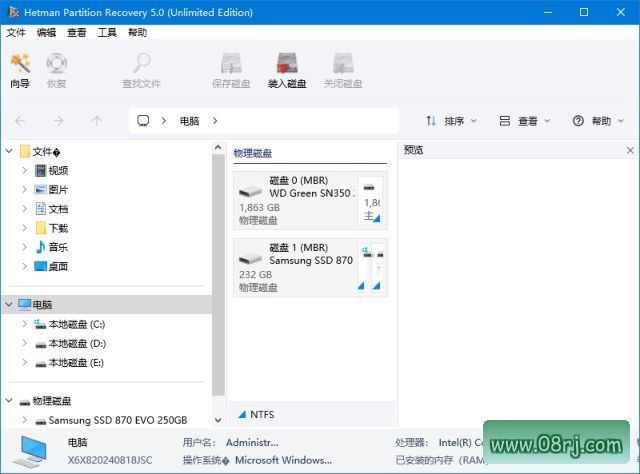
Task: Minimize the Hetman Partition Recovery window
Action: click(x=548, y=12)
